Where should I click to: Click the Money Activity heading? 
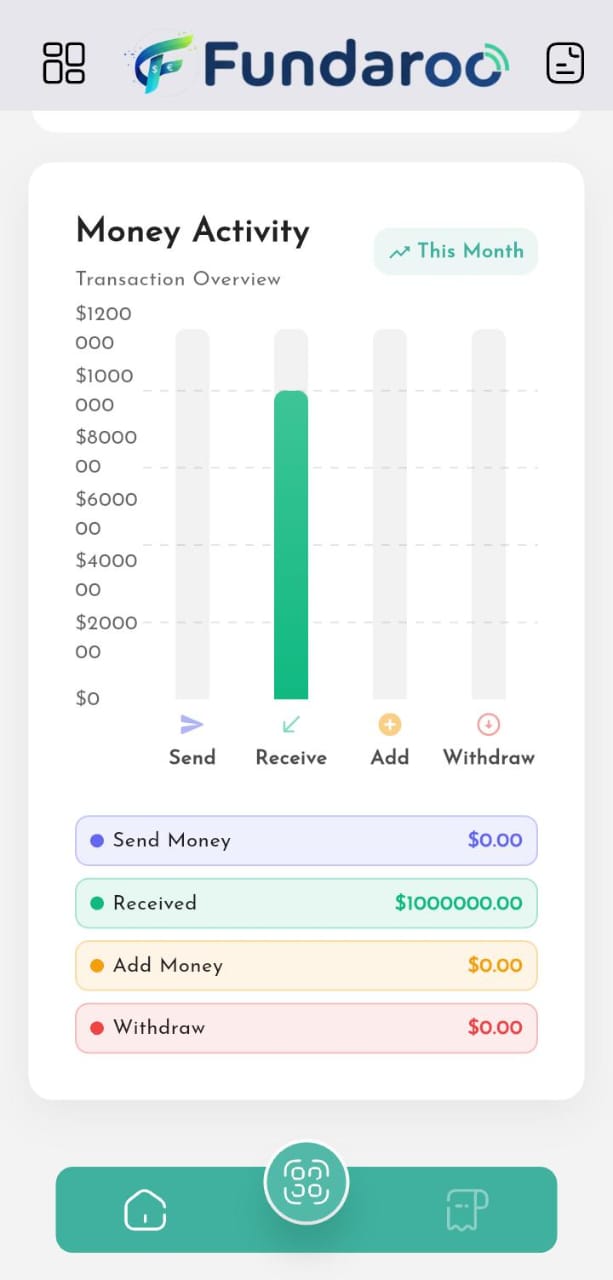[193, 231]
